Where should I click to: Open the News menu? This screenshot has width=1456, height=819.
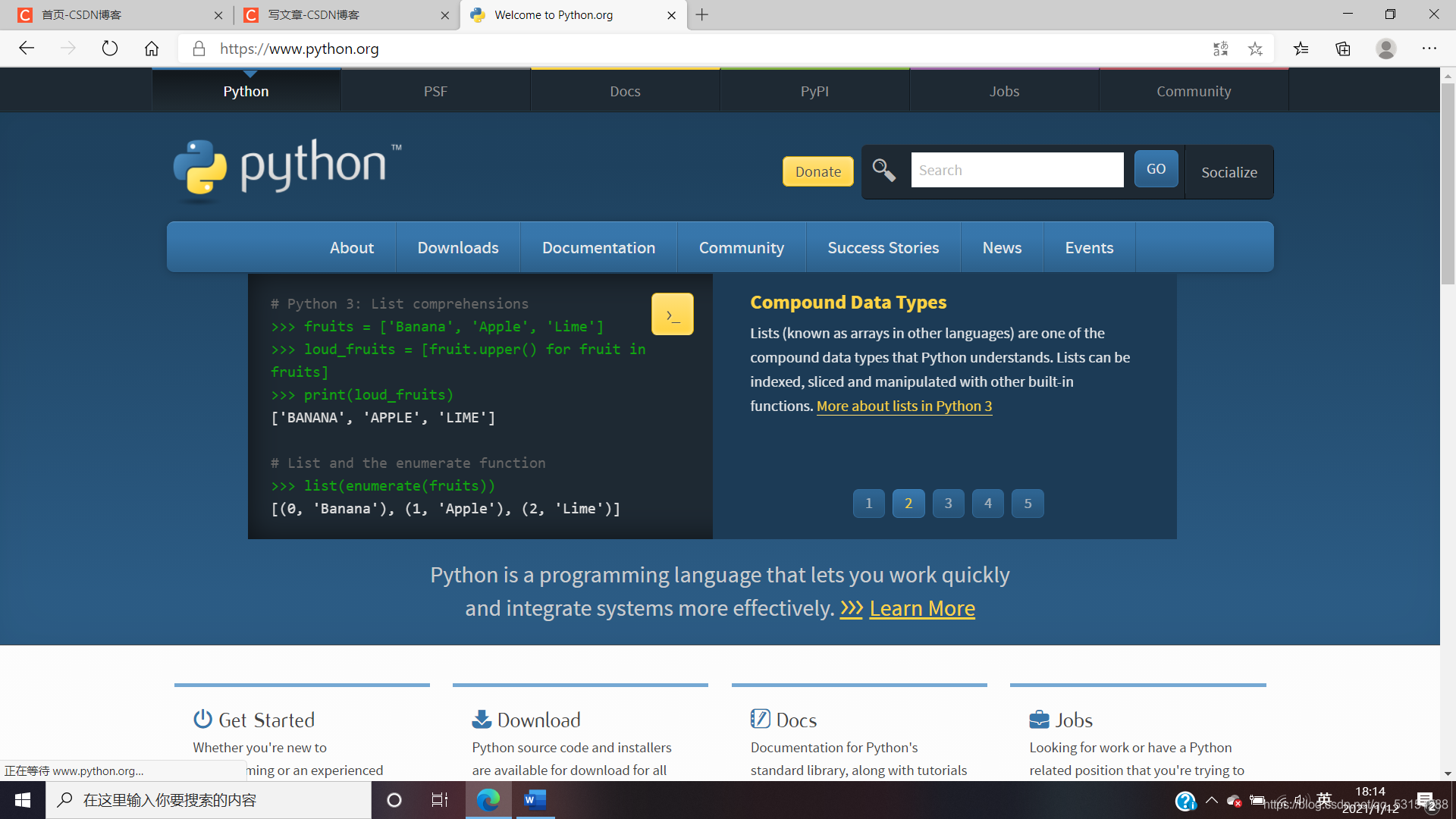1003,248
